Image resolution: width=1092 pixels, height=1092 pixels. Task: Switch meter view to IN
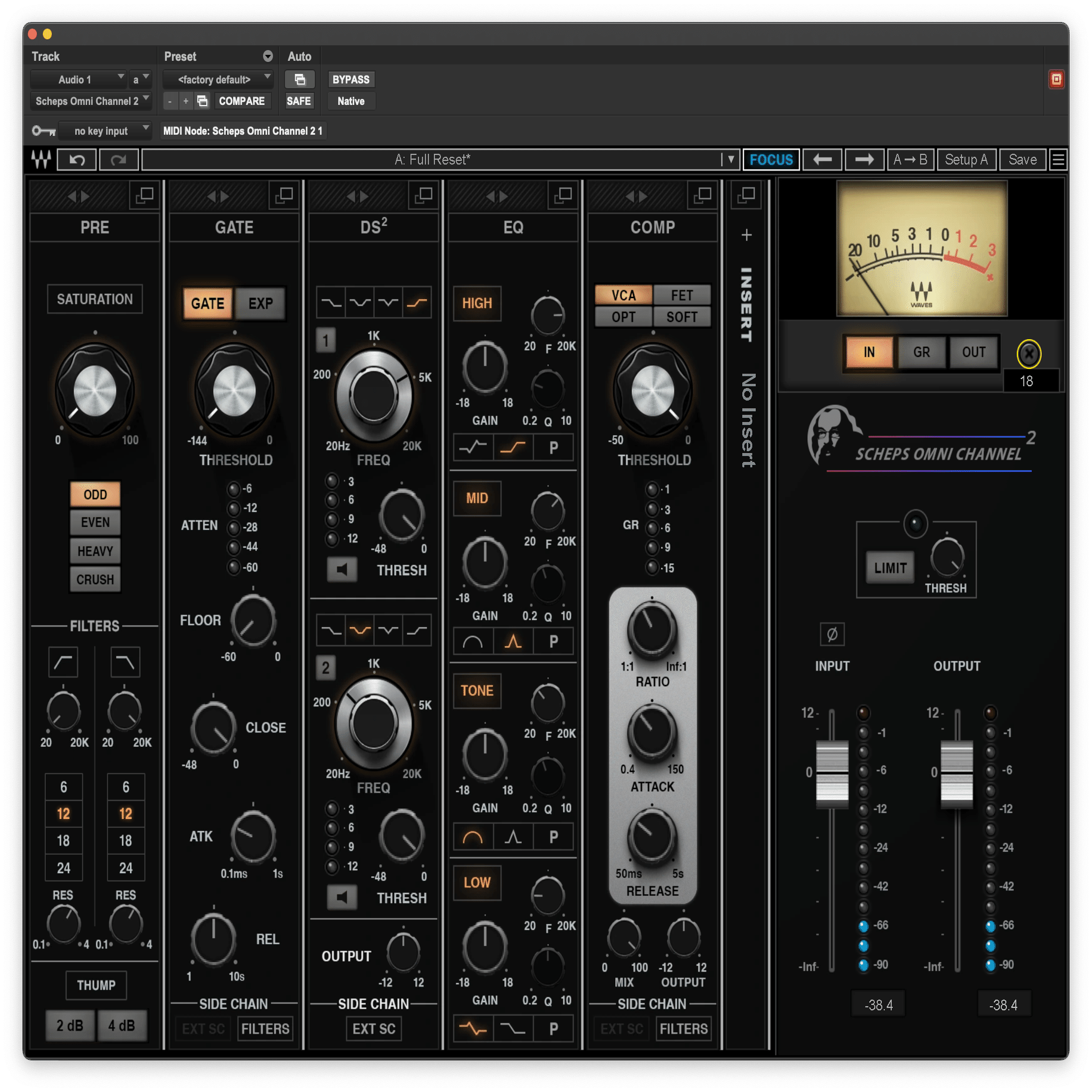click(x=869, y=352)
